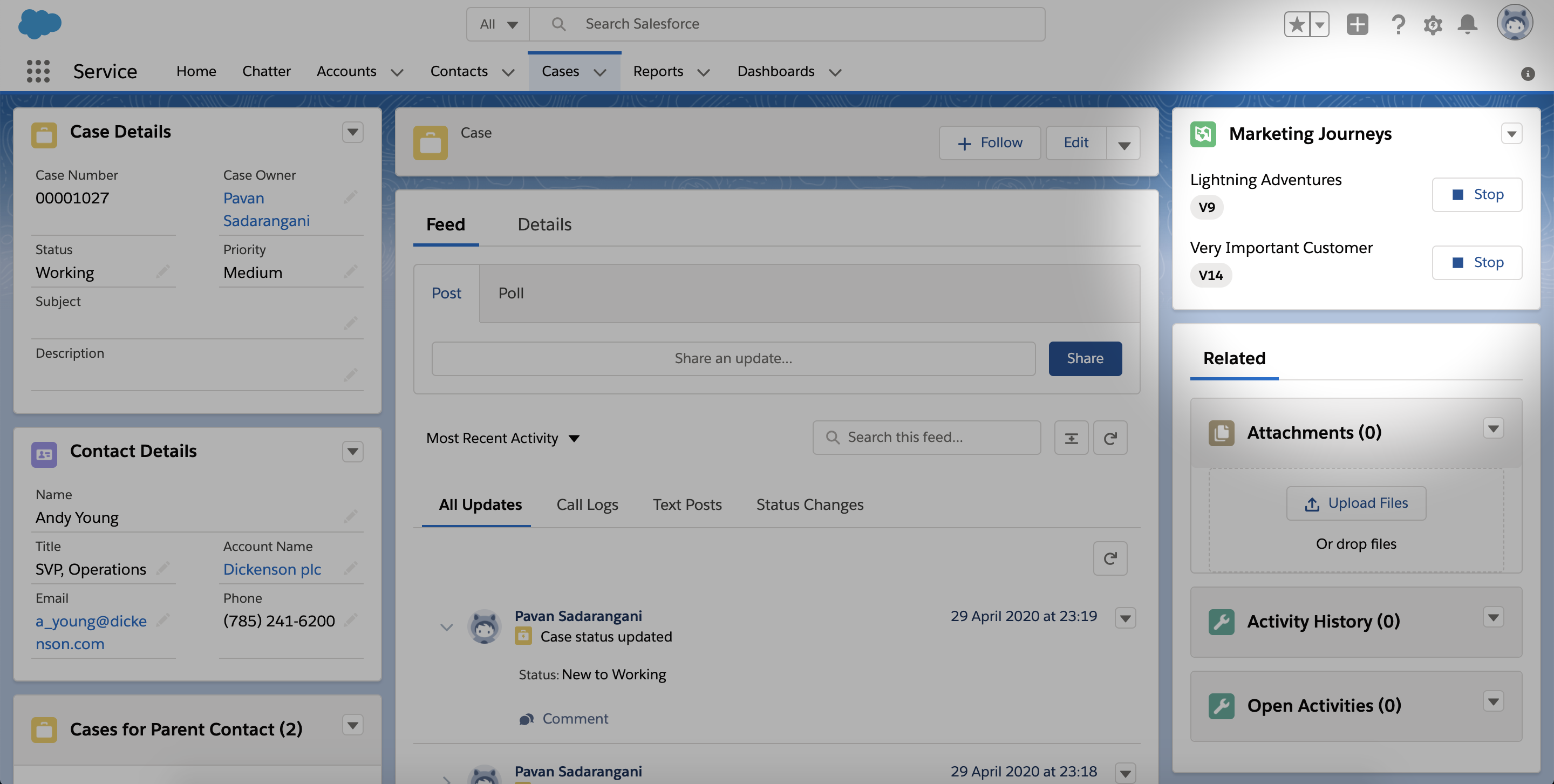Open the setup gear icon
Screen dimensions: 1554x784
[x=1433, y=25]
